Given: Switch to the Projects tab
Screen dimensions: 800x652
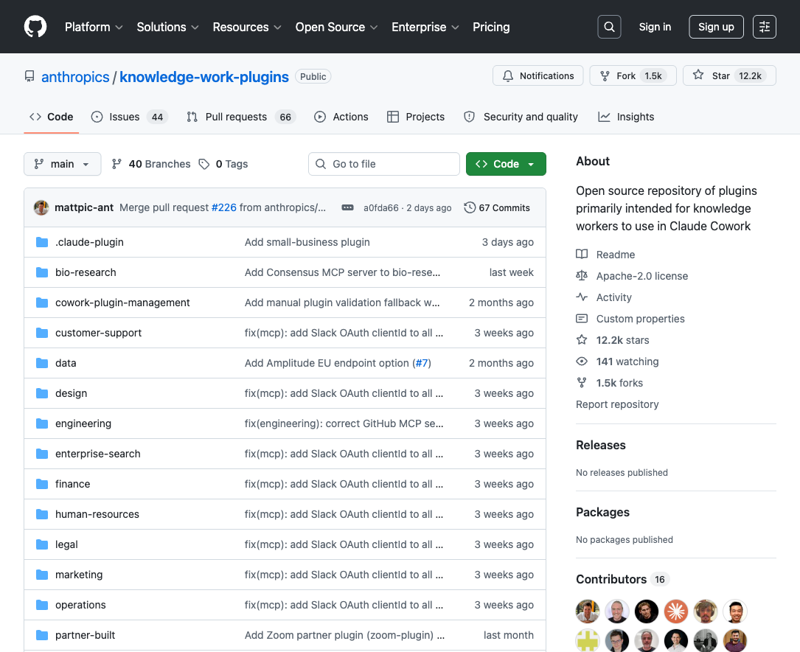Looking at the screenshot, I should tap(416, 117).
